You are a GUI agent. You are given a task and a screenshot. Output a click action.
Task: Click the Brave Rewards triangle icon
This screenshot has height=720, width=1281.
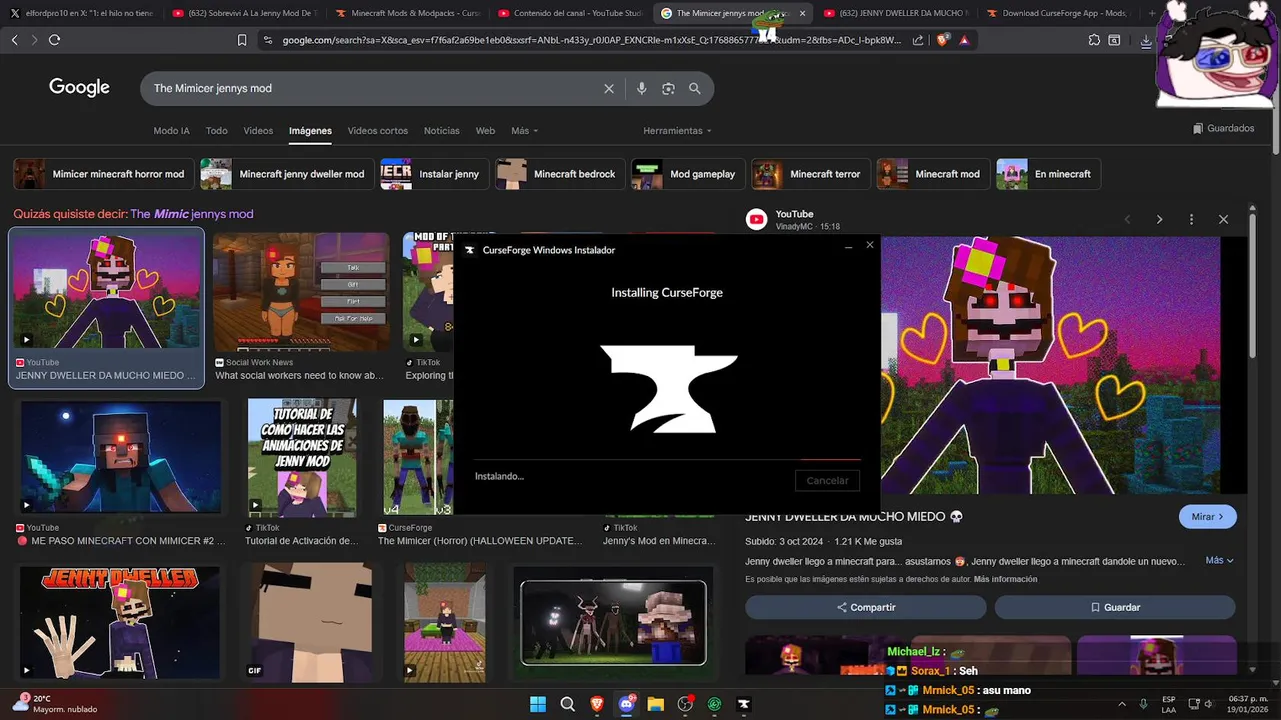[x=964, y=40]
